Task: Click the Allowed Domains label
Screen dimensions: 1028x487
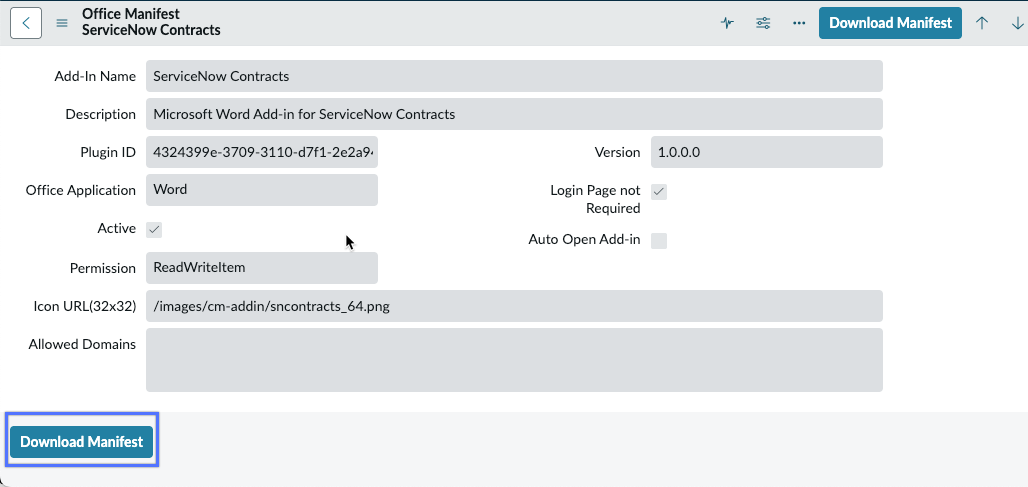Action: point(82,344)
